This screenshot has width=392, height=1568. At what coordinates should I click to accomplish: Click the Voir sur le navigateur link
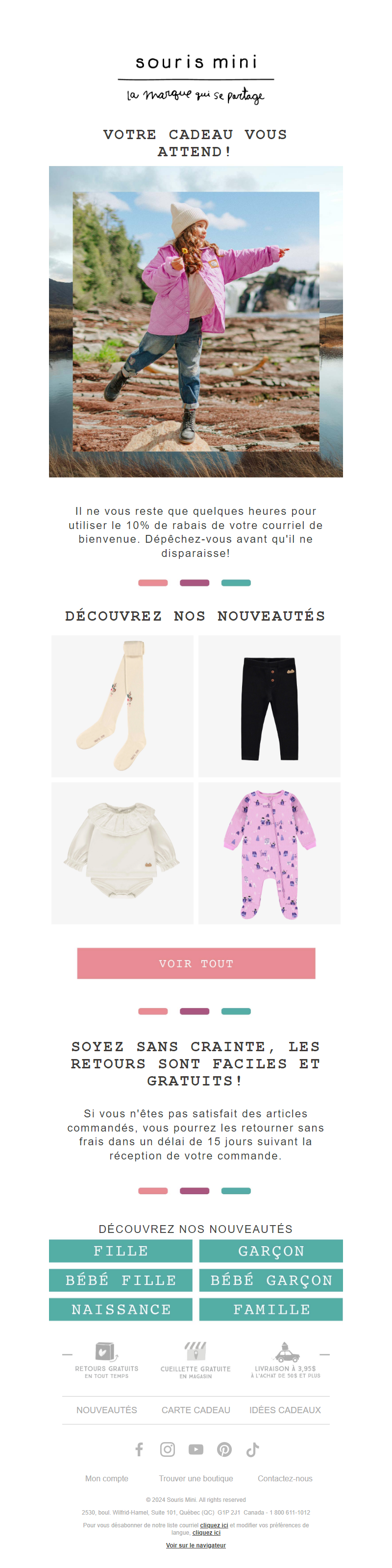[196, 1545]
